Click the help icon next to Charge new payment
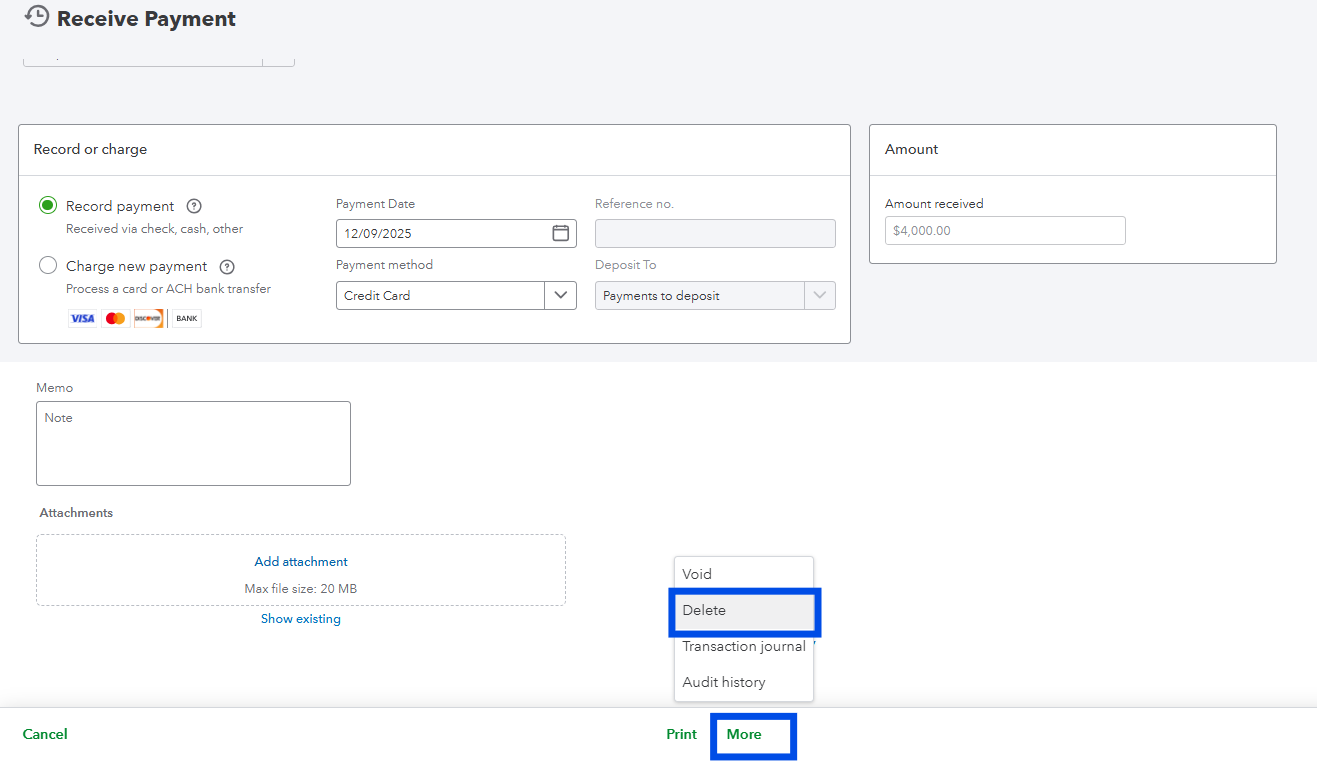The width and height of the screenshot is (1317, 761). tap(227, 267)
